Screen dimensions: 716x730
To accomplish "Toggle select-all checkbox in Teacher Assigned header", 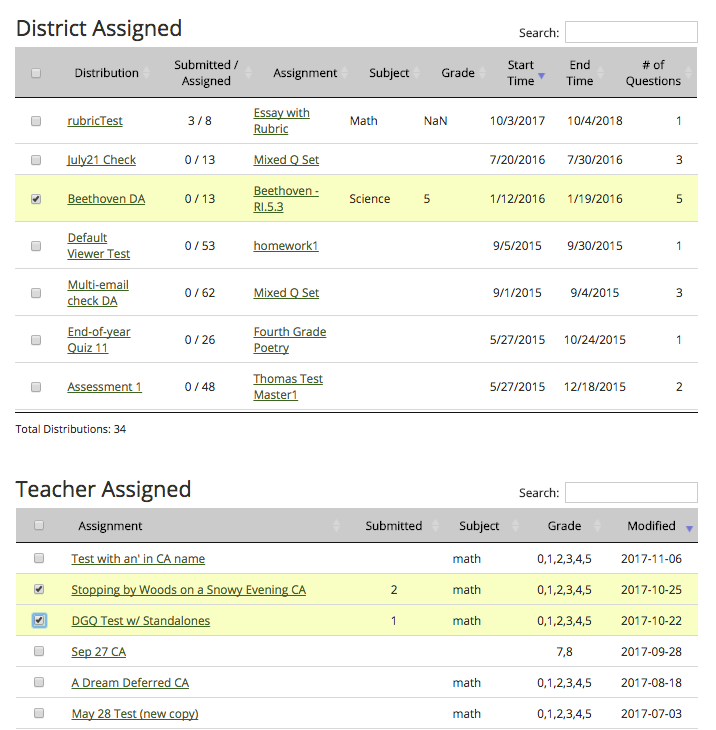I will coord(39,525).
